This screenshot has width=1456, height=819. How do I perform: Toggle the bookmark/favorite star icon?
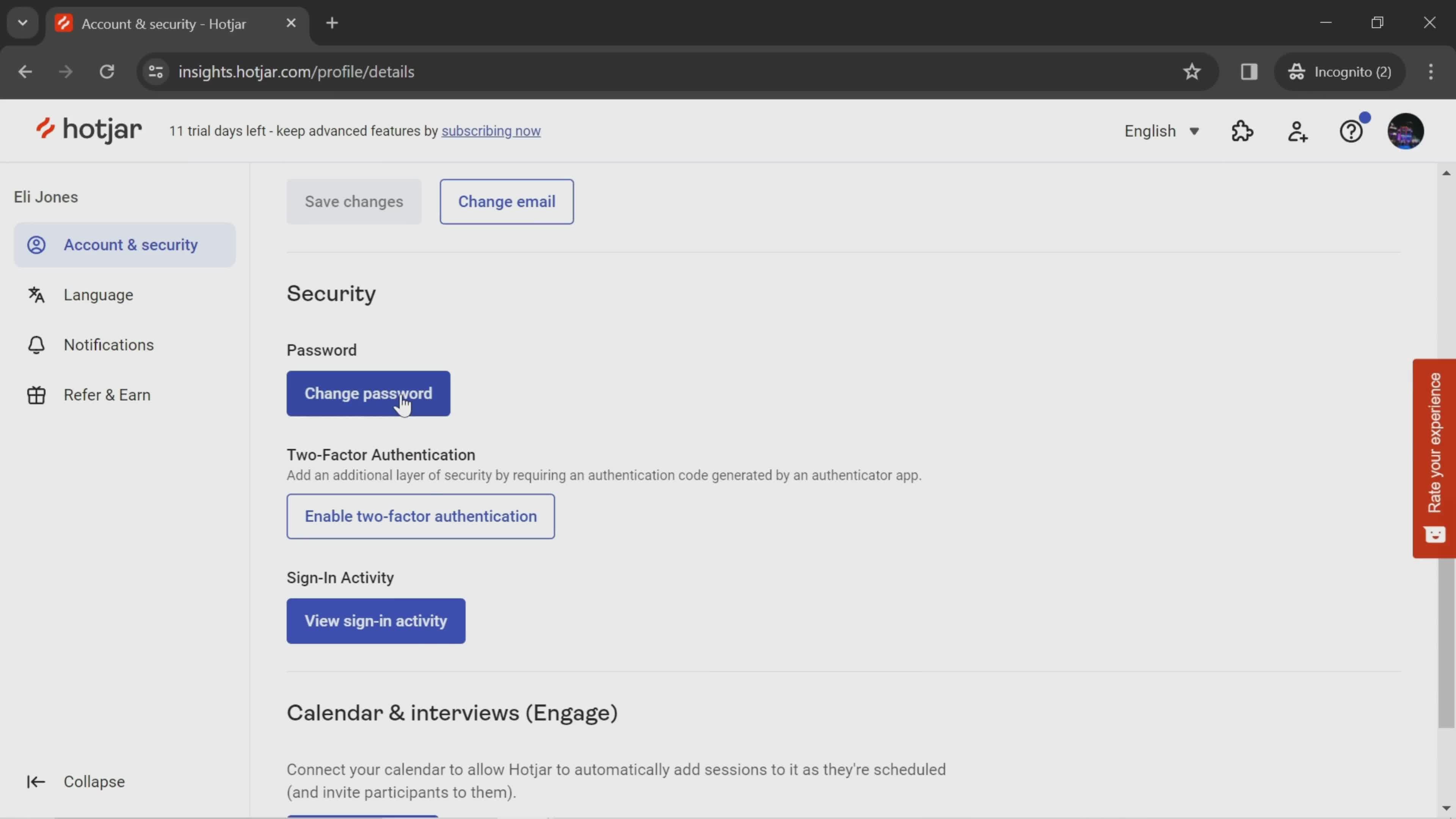click(x=1192, y=71)
